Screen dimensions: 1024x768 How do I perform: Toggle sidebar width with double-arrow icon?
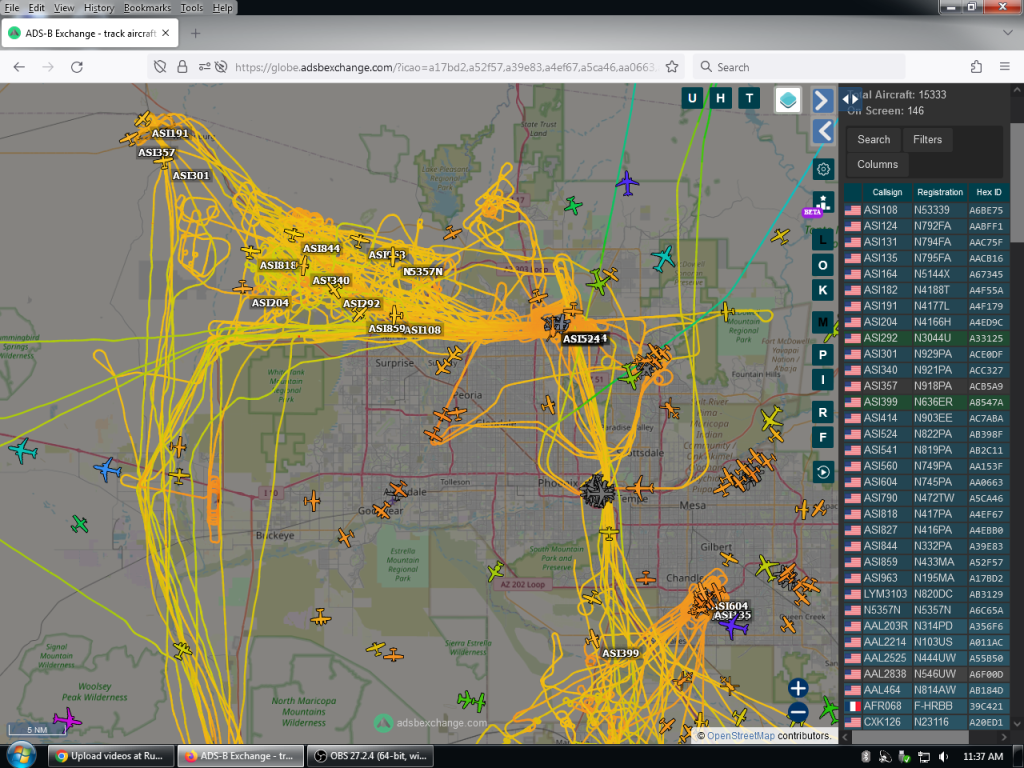850,99
